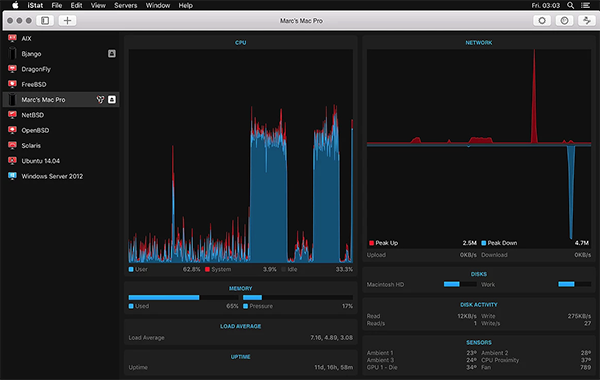
Task: Open the Notification Center menu bar icon
Action: (585, 5)
